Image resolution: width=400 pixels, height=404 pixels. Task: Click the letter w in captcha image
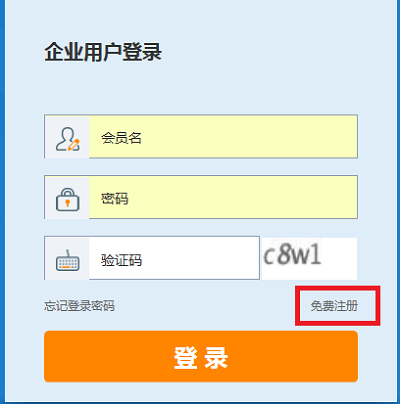pyautogui.click(x=301, y=257)
